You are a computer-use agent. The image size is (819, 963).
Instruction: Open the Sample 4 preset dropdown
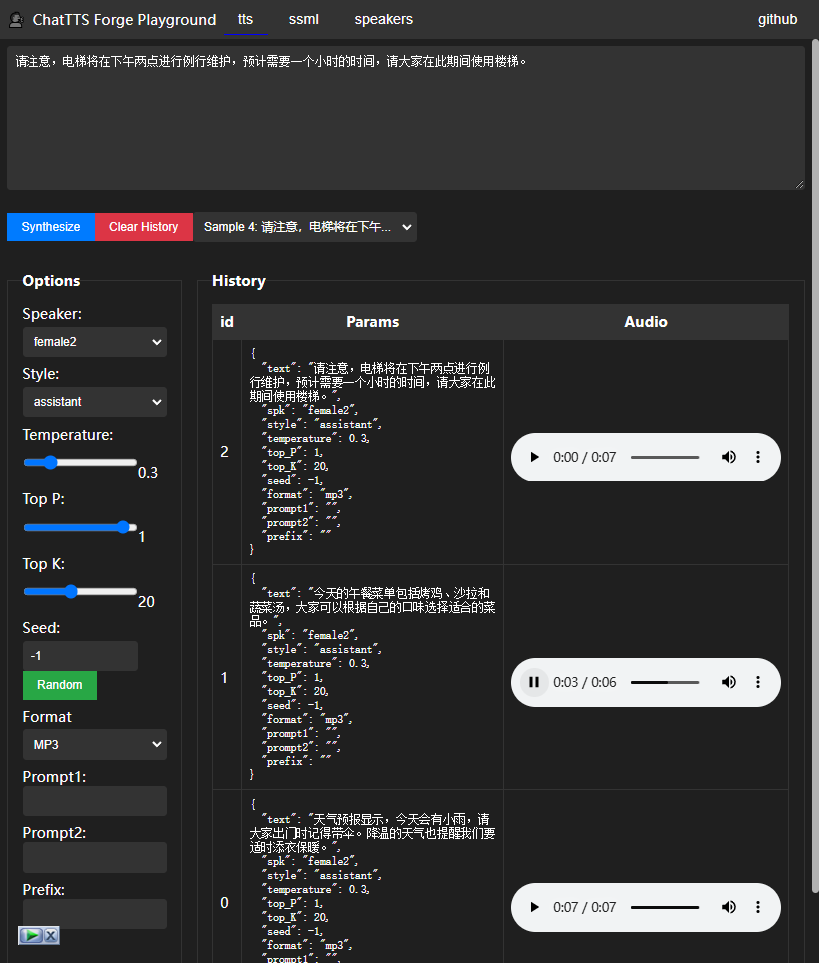click(305, 227)
